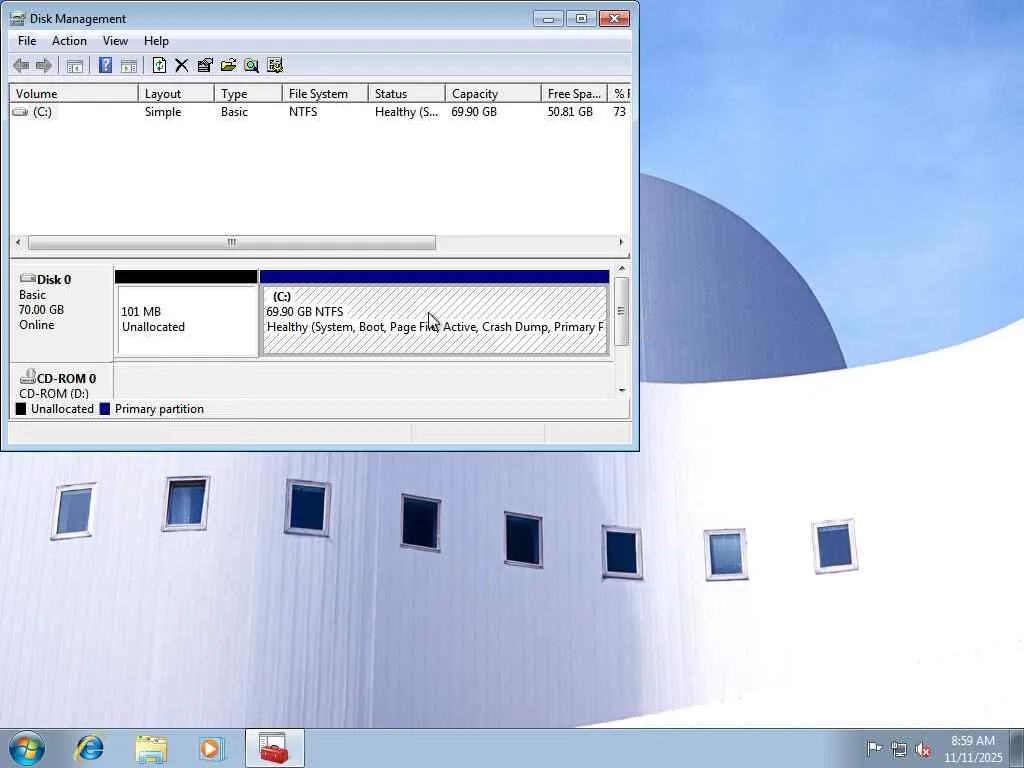
Task: Click the Back arrow in the toolbar
Action: click(21, 65)
